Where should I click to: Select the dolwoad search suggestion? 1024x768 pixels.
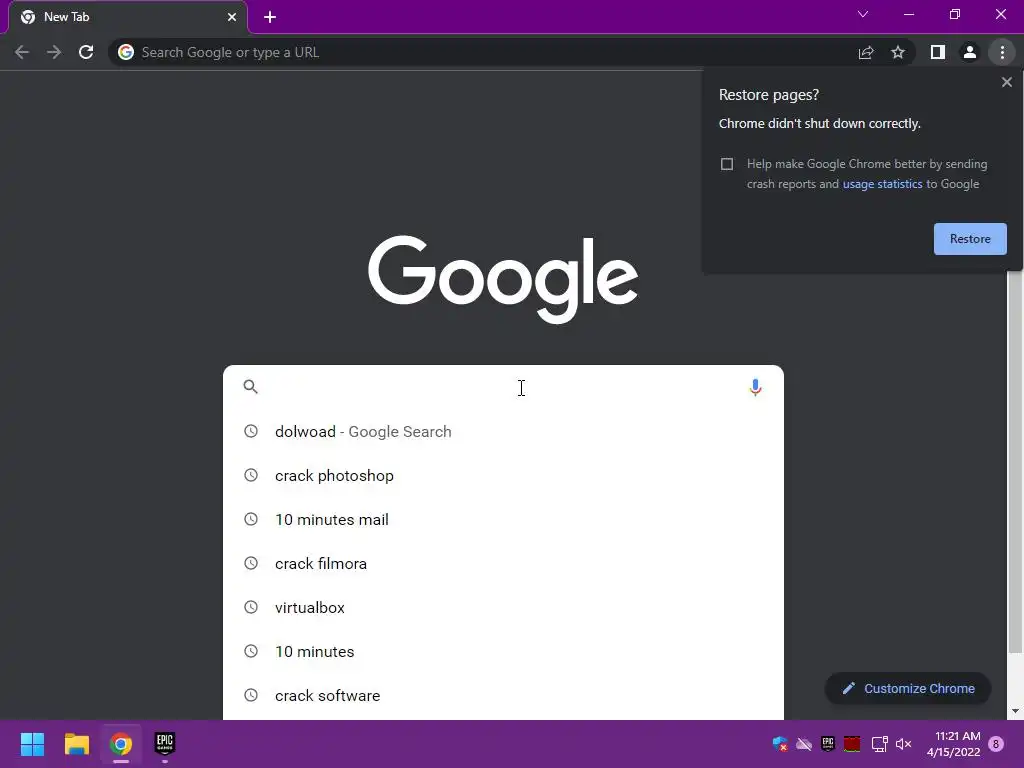tap(503, 432)
